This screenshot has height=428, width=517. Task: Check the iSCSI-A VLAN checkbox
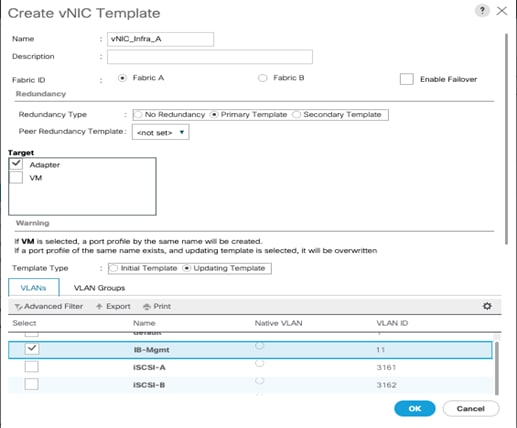32,367
